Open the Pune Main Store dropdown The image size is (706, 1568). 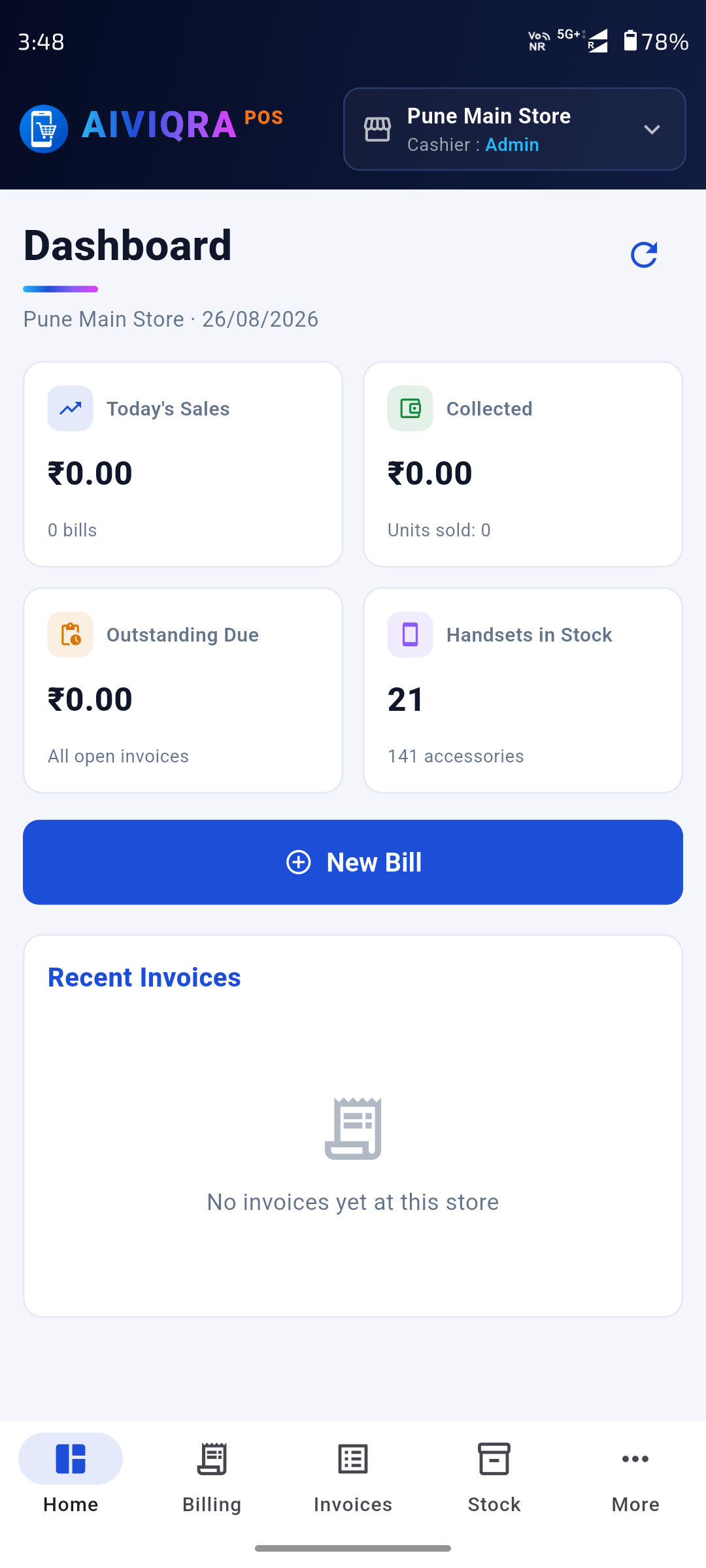pyautogui.click(x=514, y=129)
